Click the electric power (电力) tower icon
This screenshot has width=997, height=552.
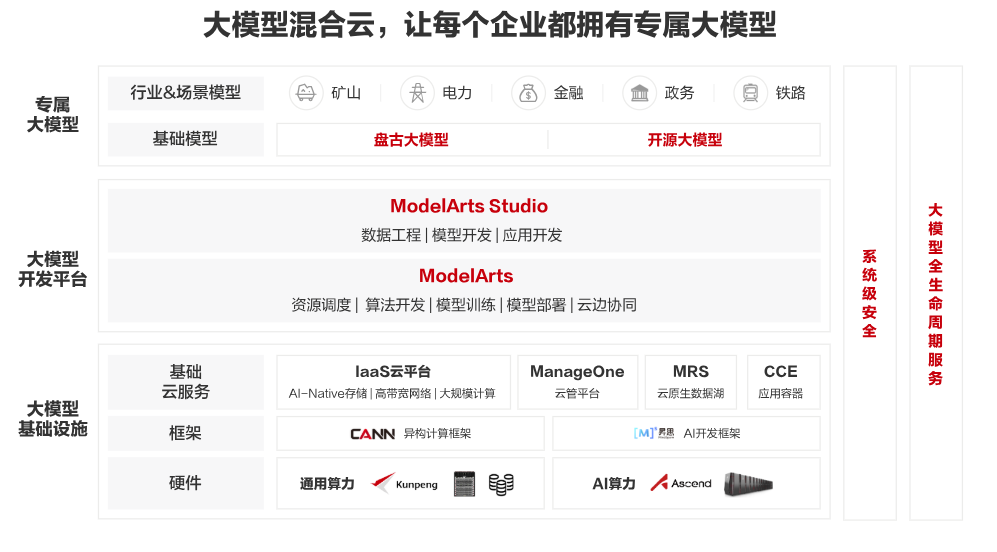[x=417, y=93]
